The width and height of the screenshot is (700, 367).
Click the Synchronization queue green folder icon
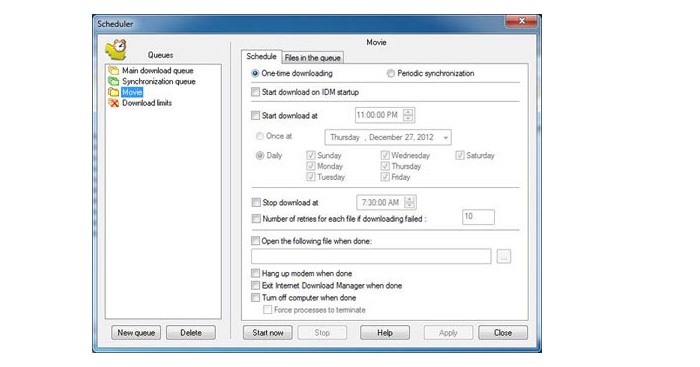point(113,81)
